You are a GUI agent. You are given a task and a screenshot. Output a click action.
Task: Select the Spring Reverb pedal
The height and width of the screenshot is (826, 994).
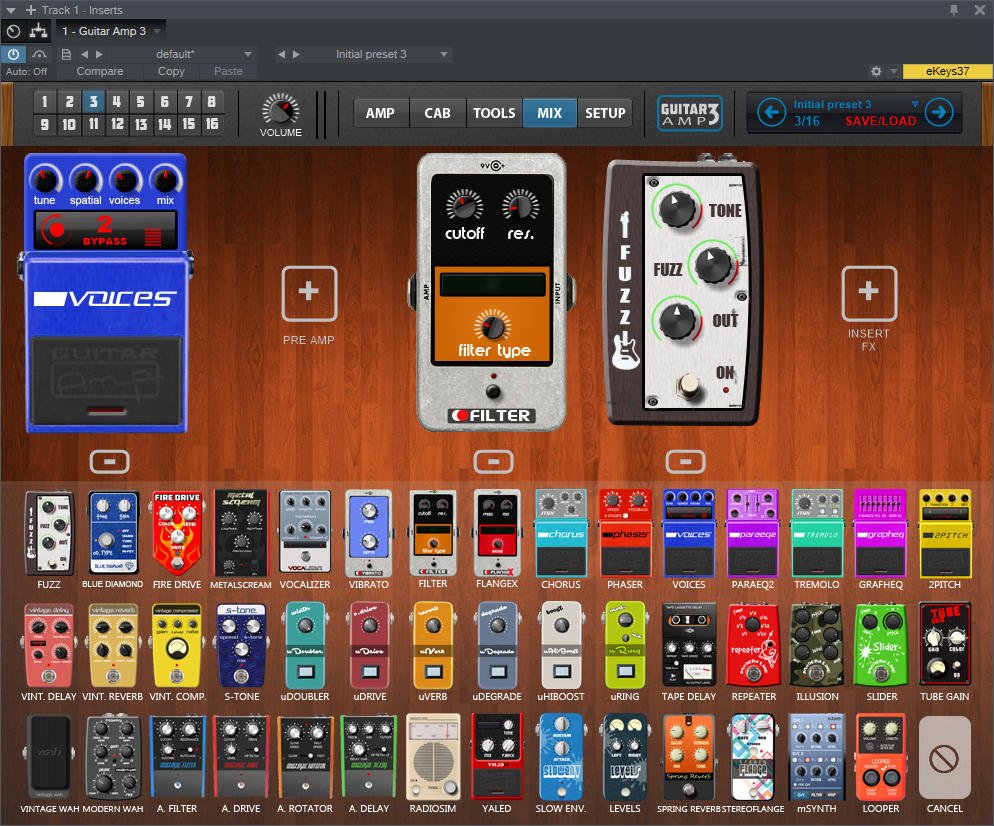point(688,756)
